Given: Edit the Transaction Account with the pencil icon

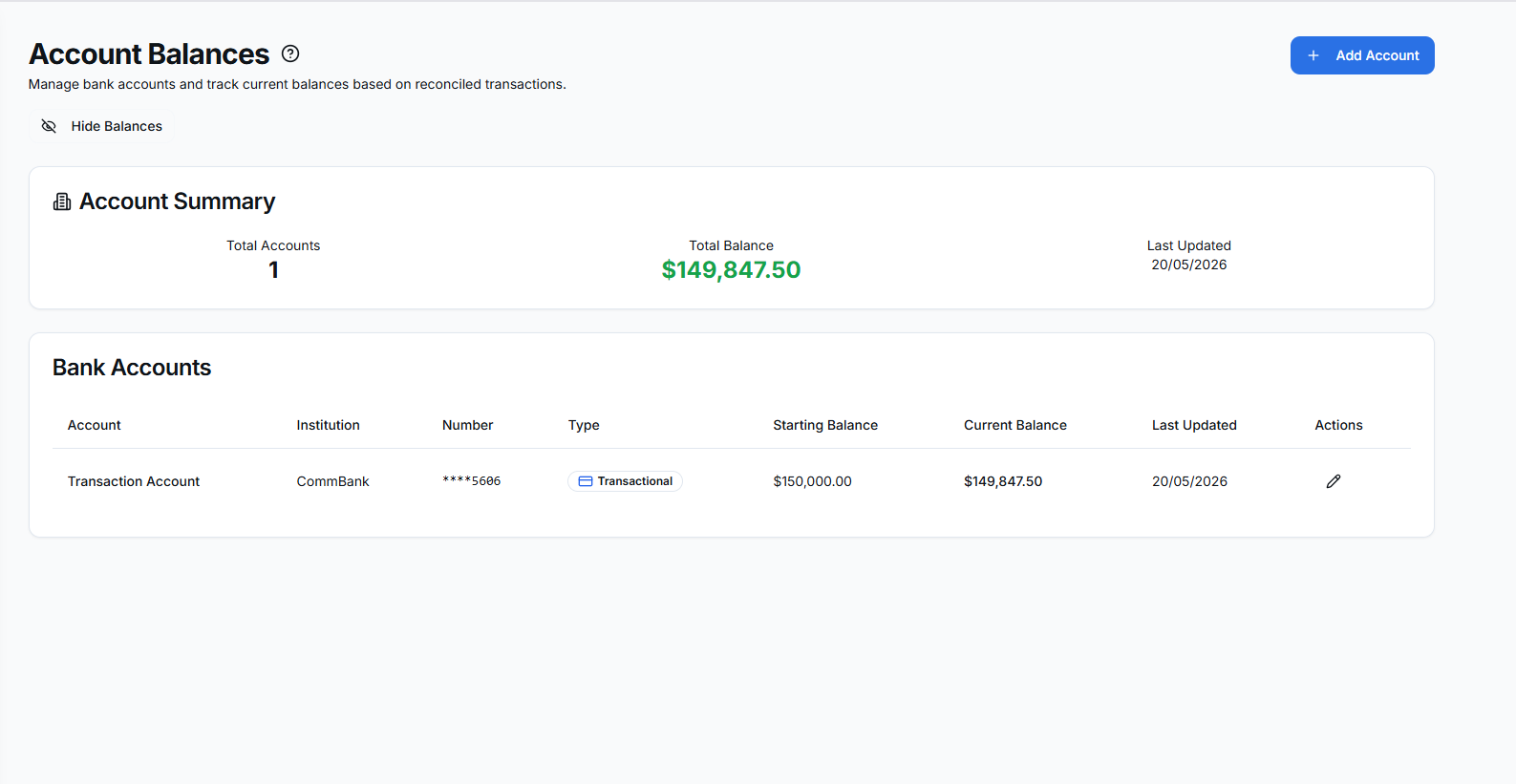Looking at the screenshot, I should point(1334,481).
